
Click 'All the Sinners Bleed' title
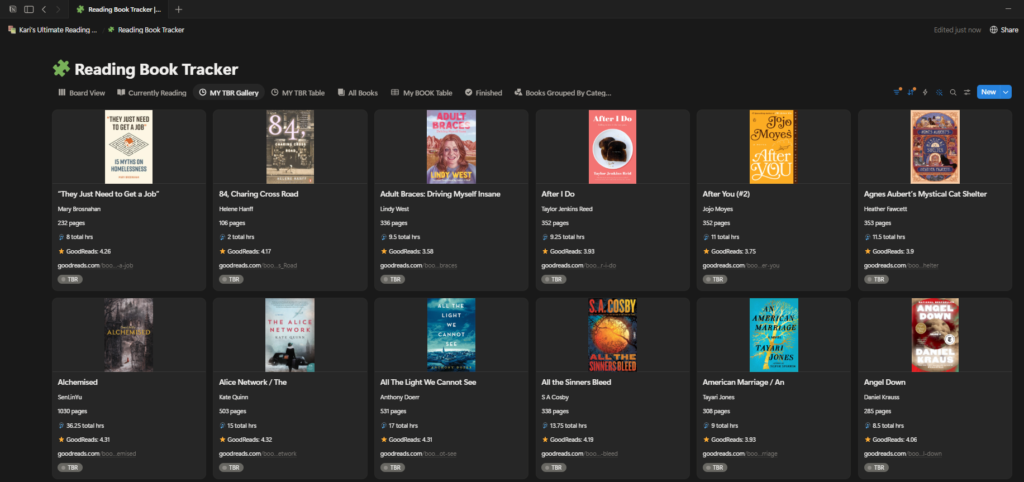coord(577,383)
